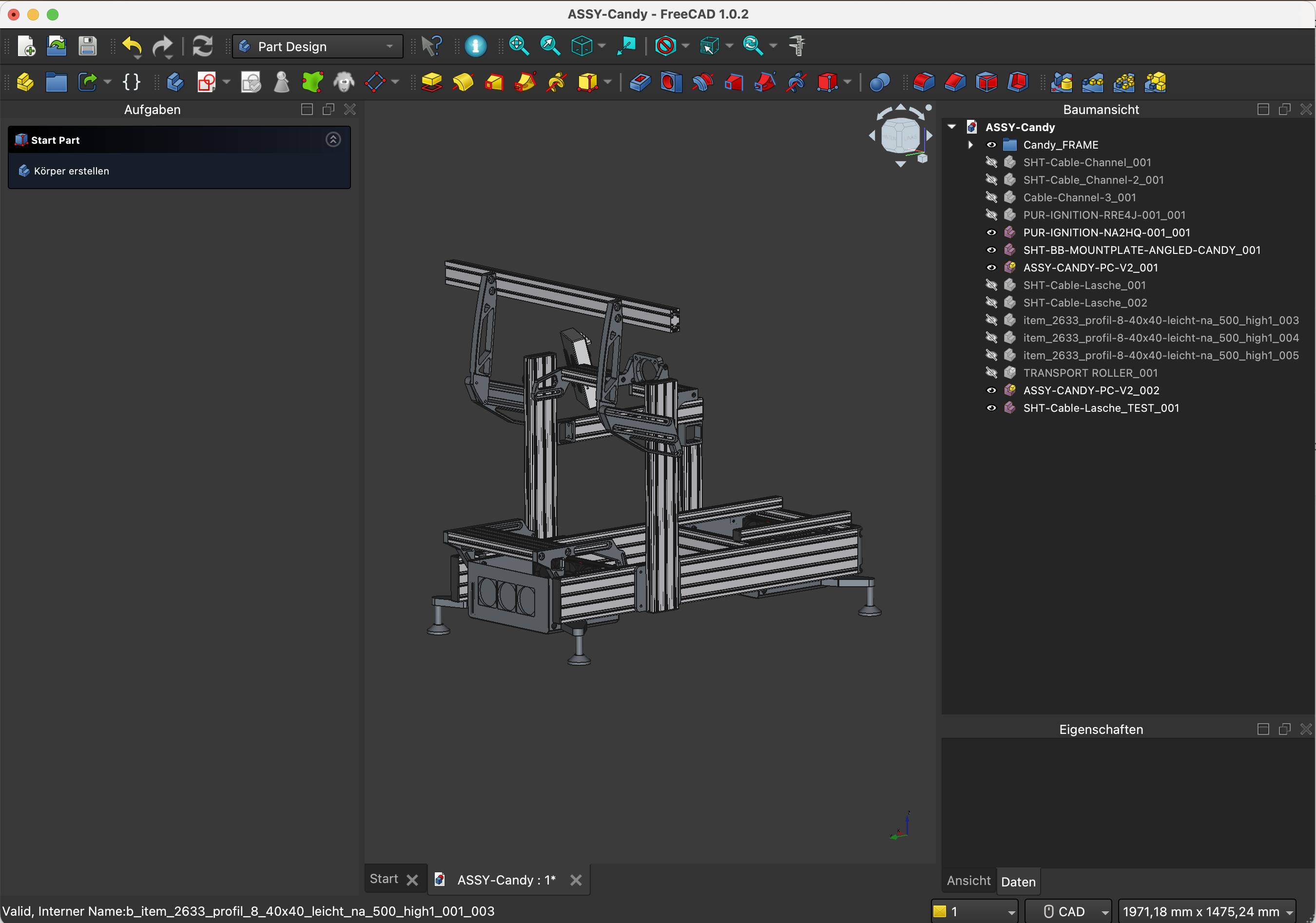Hide ASSY-CANDY-PC-V2_002 via eye icon

tap(991, 390)
